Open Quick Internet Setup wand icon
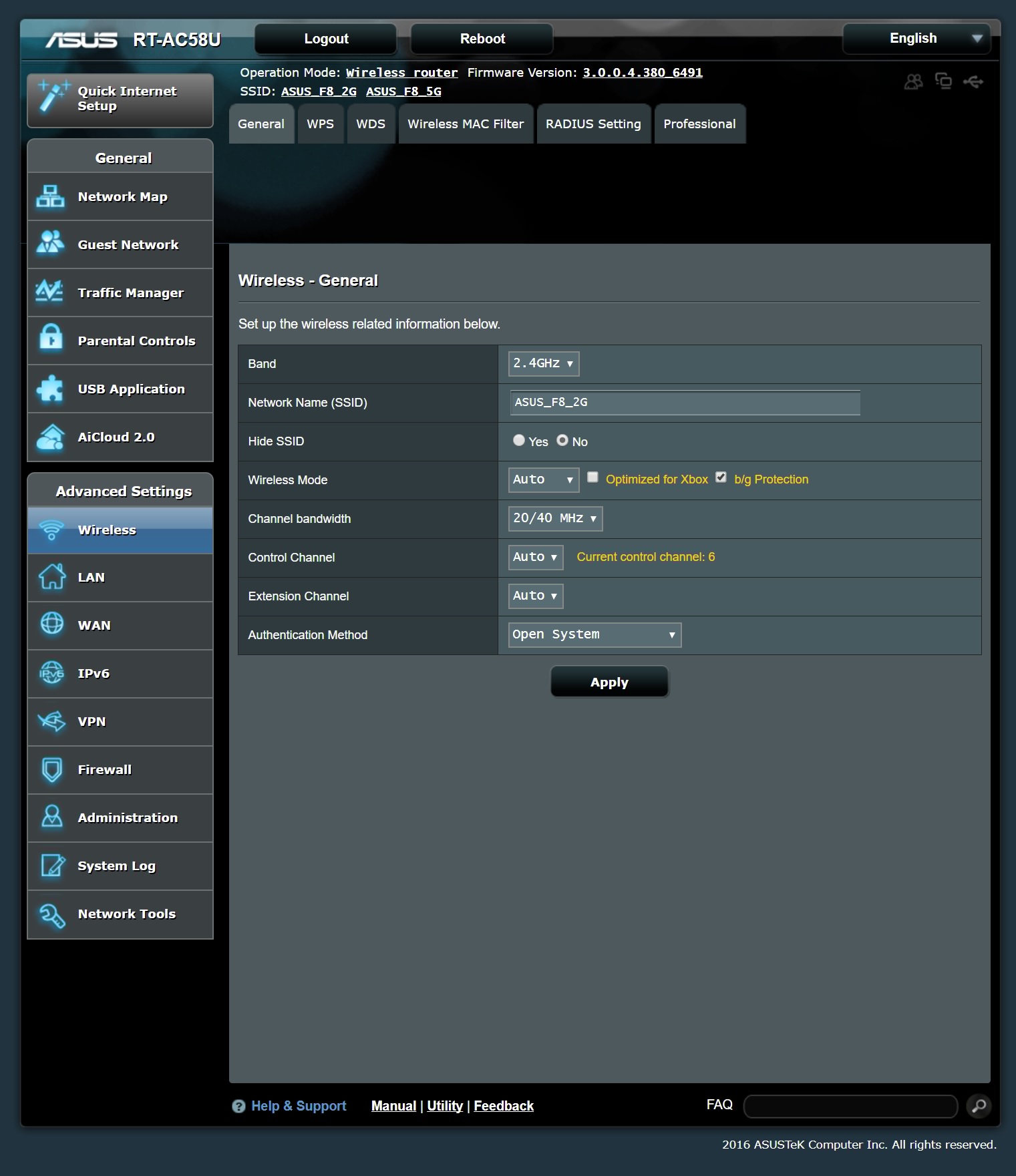The image size is (1016, 1176). (x=53, y=95)
